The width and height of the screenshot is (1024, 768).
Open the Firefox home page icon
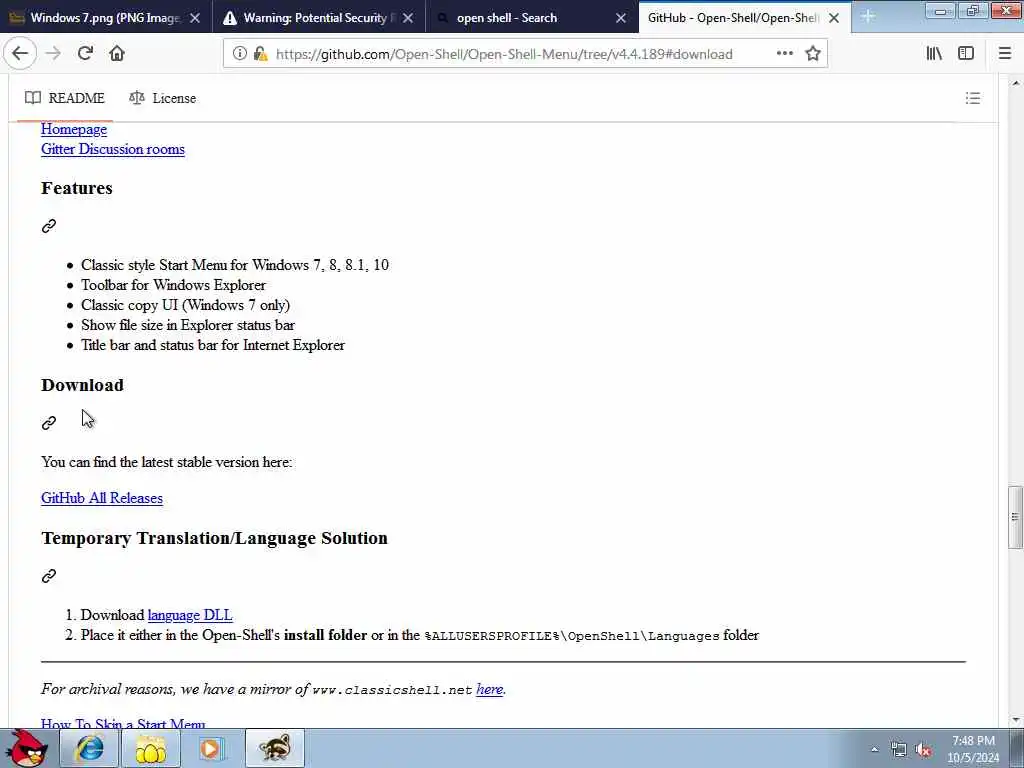pyautogui.click(x=117, y=54)
